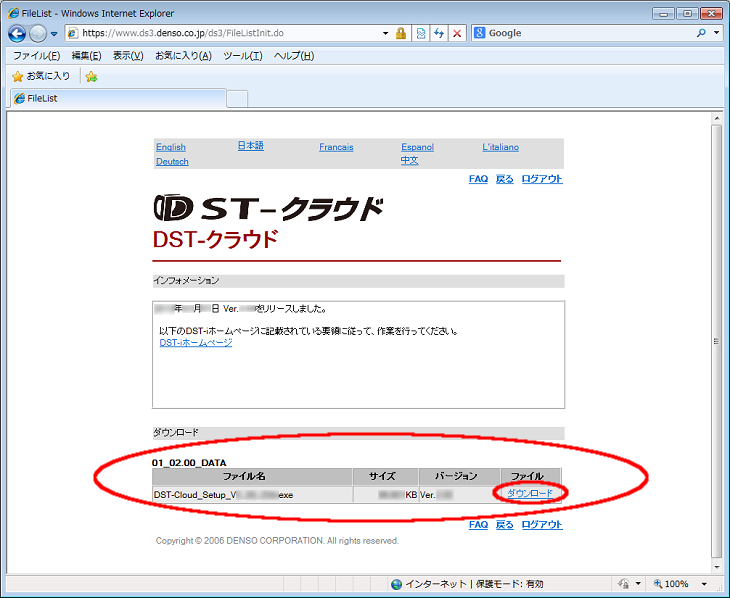Image resolution: width=730 pixels, height=598 pixels.
Task: Expand the address bar history dropdown
Action: [385, 33]
